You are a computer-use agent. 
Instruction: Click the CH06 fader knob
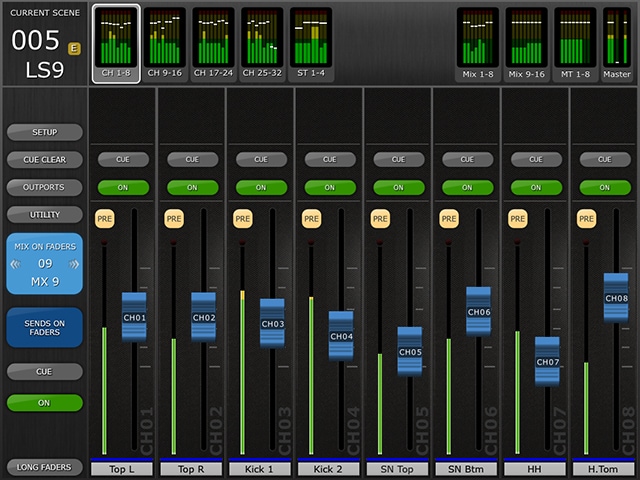(x=478, y=312)
